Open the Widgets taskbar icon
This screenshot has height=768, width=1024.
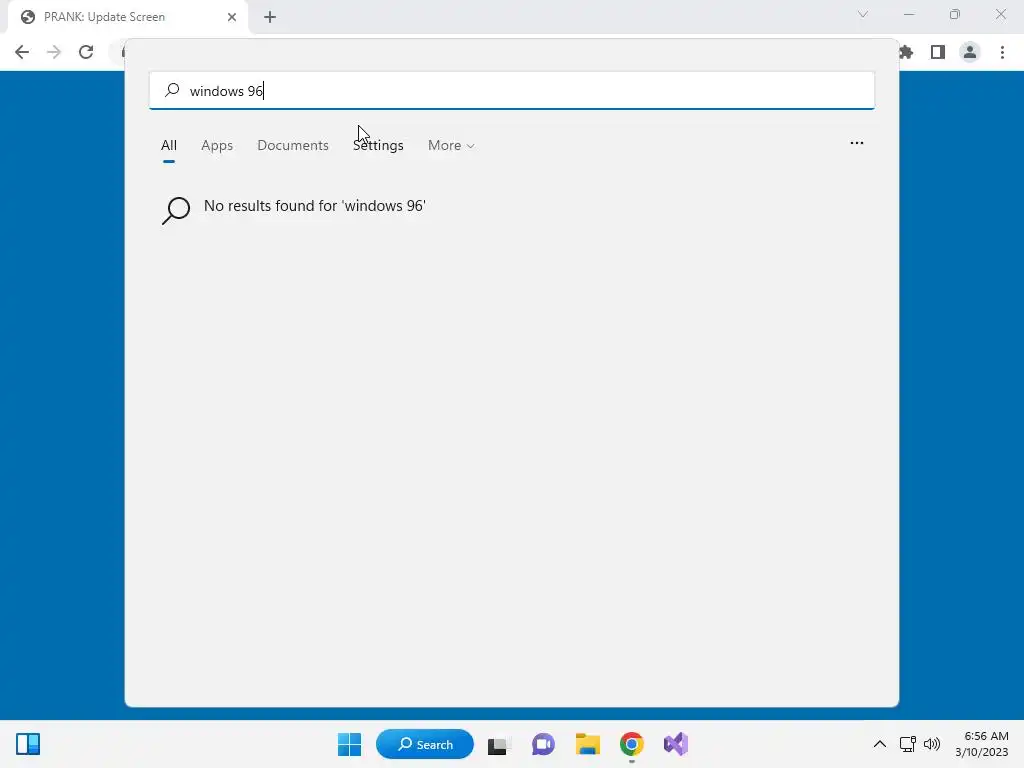click(28, 744)
